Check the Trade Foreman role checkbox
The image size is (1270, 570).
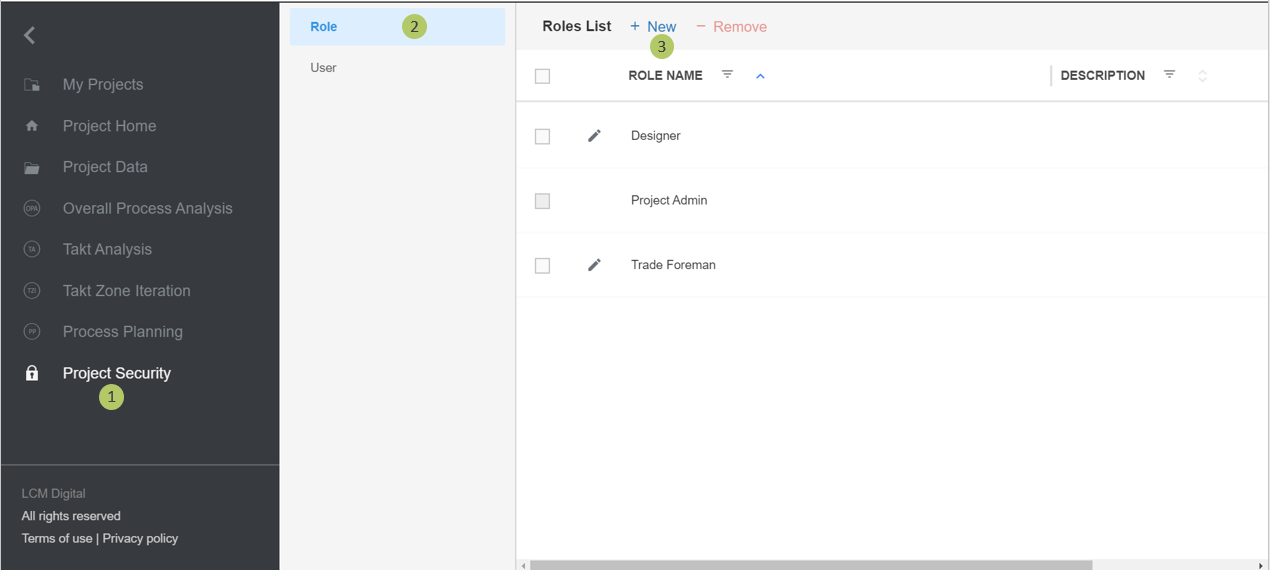tap(542, 266)
